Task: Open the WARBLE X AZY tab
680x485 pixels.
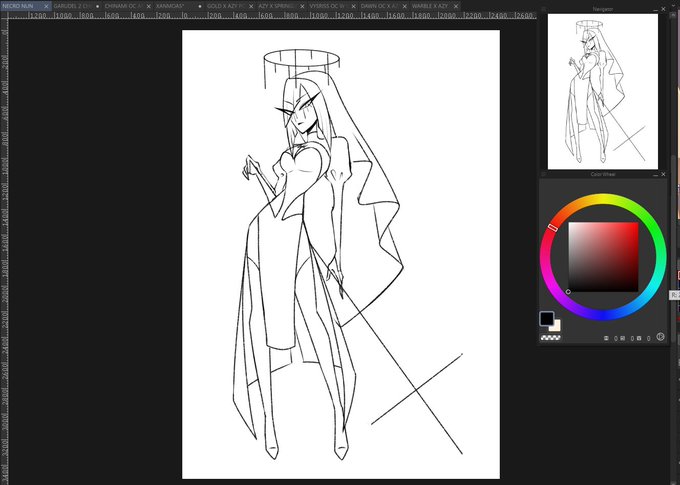Action: pyautogui.click(x=430, y=6)
